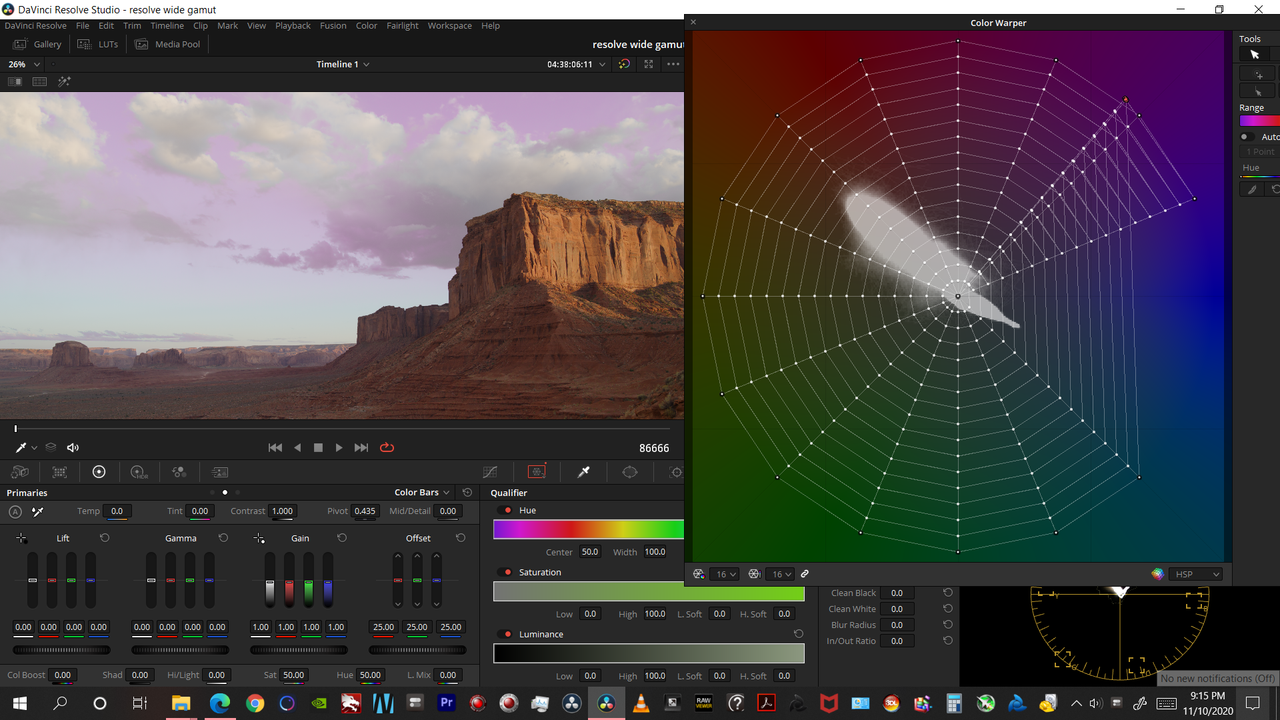Open the Color Bars mode dropdown
Screen dimensions: 1280x720
[x=422, y=492]
